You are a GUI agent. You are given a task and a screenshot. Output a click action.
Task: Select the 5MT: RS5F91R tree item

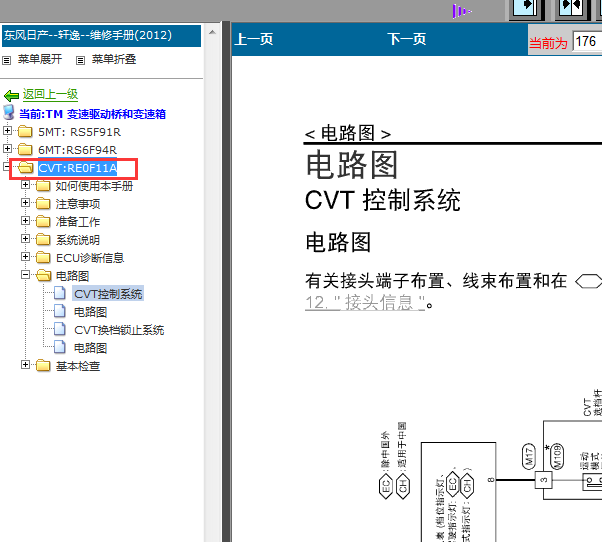79,132
